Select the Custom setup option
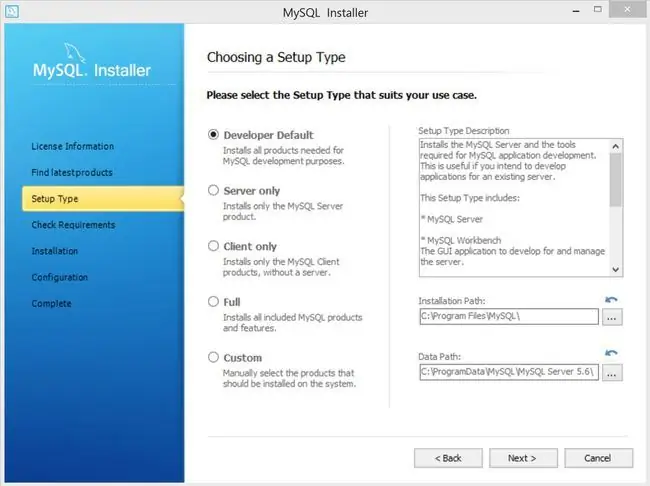Image resolution: width=650 pixels, height=486 pixels. tap(213, 357)
